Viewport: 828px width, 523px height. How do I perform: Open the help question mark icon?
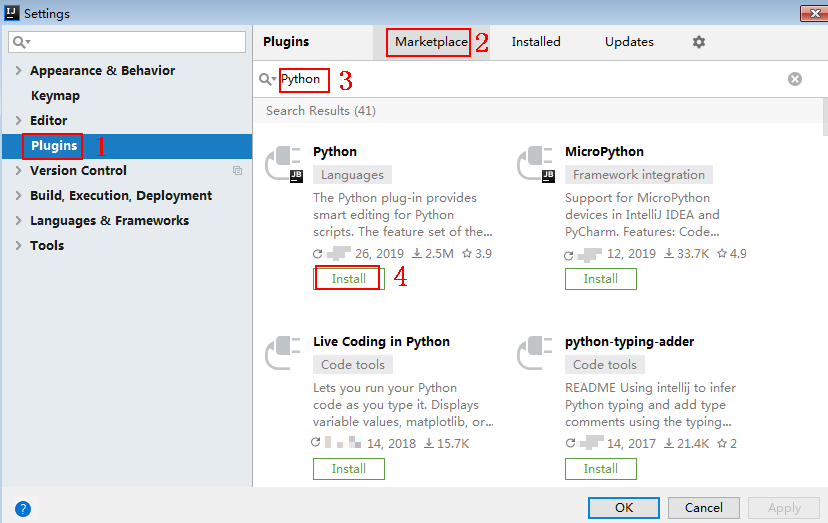click(23, 509)
